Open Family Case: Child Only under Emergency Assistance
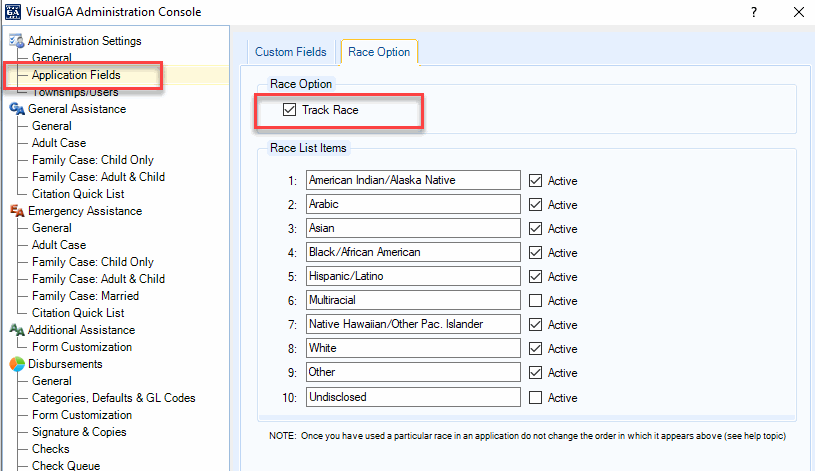The width and height of the screenshot is (815, 471). (x=93, y=261)
